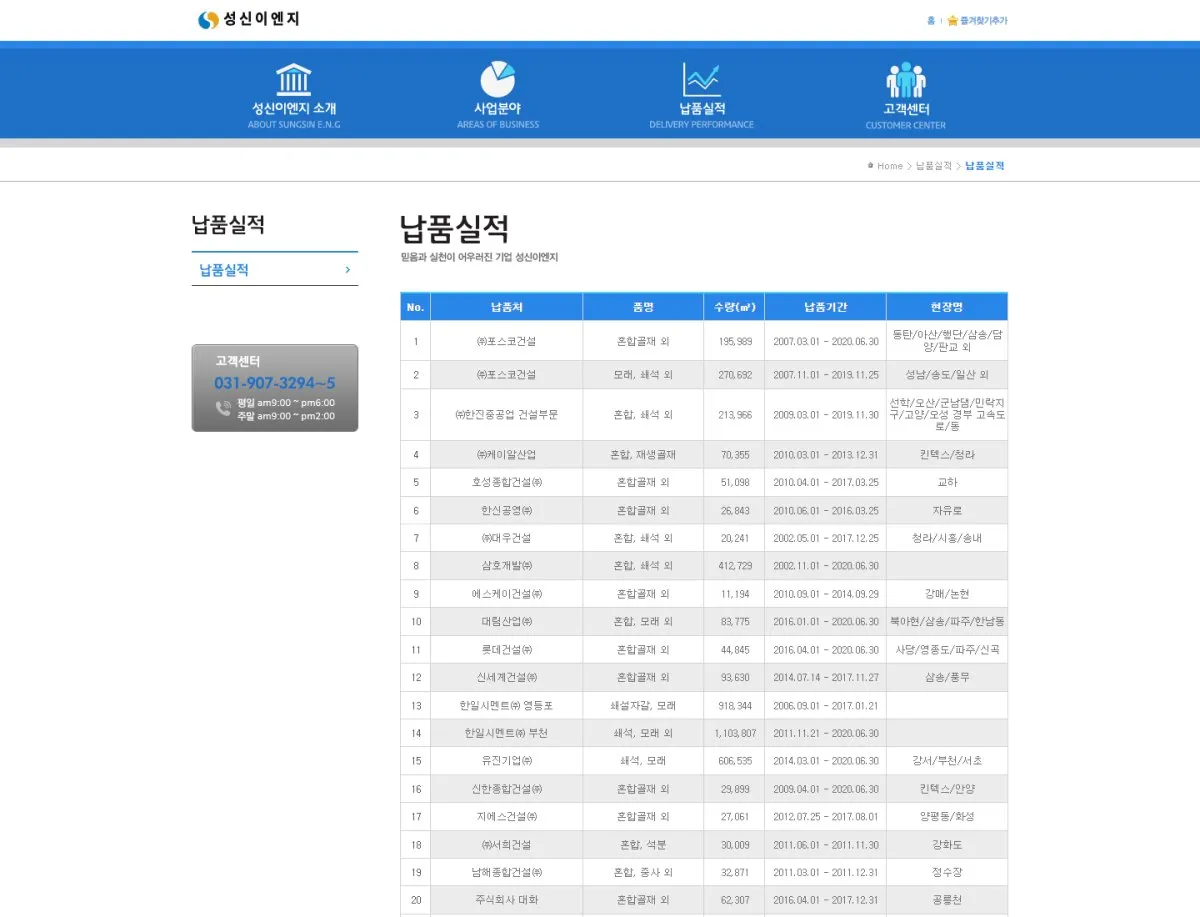Screen dimensions: 1200x917
Task: Click the 쇄설자갈, 모래 item cell
Action: pos(644,706)
